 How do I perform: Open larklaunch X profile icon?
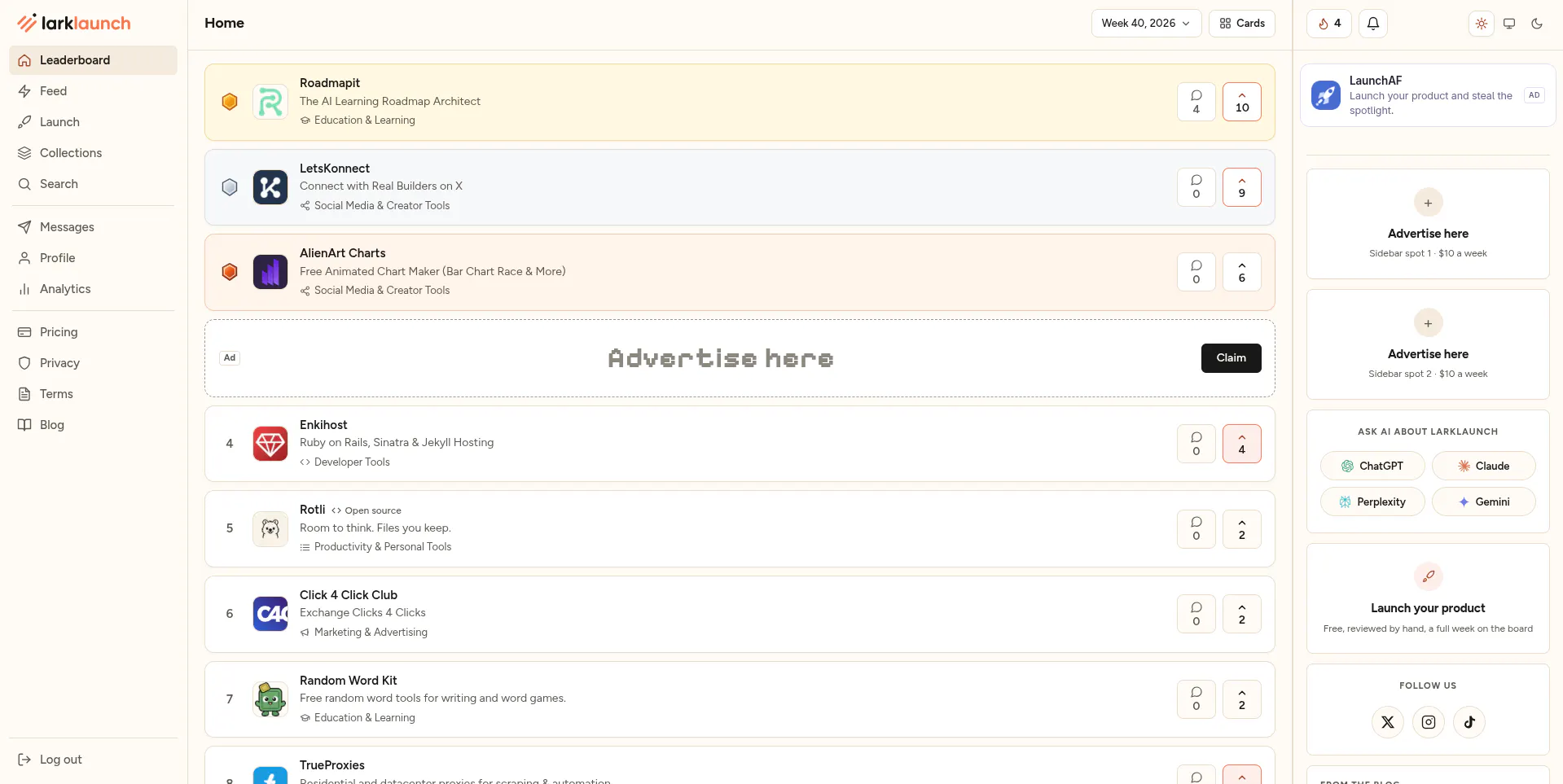[1387, 722]
